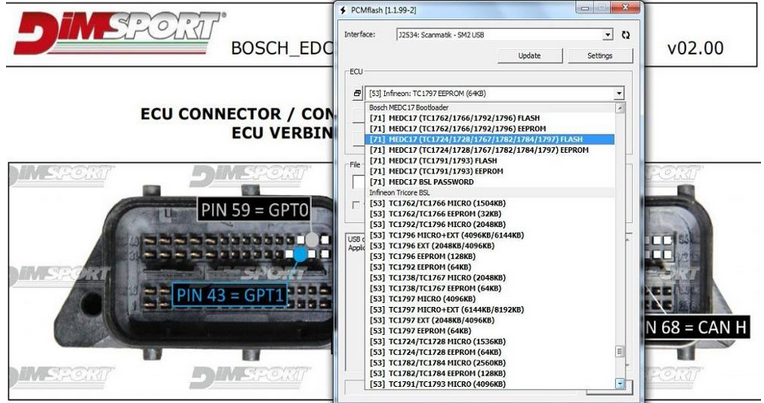This screenshot has width=764, height=403.
Task: Select TC1797 MICRO+EXT (6144KB/8192KB)
Action: (x=489, y=310)
